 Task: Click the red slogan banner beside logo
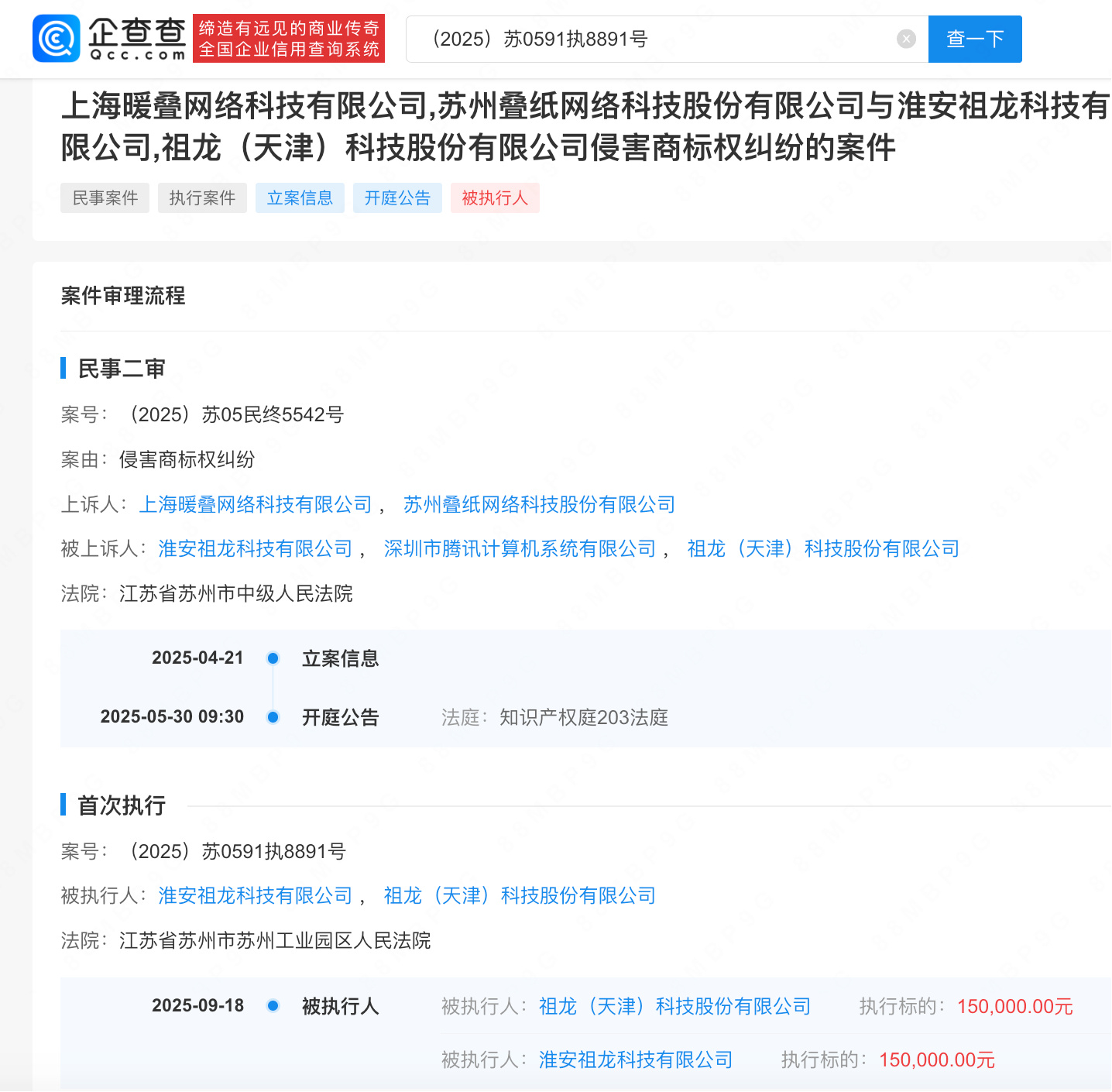point(289,39)
